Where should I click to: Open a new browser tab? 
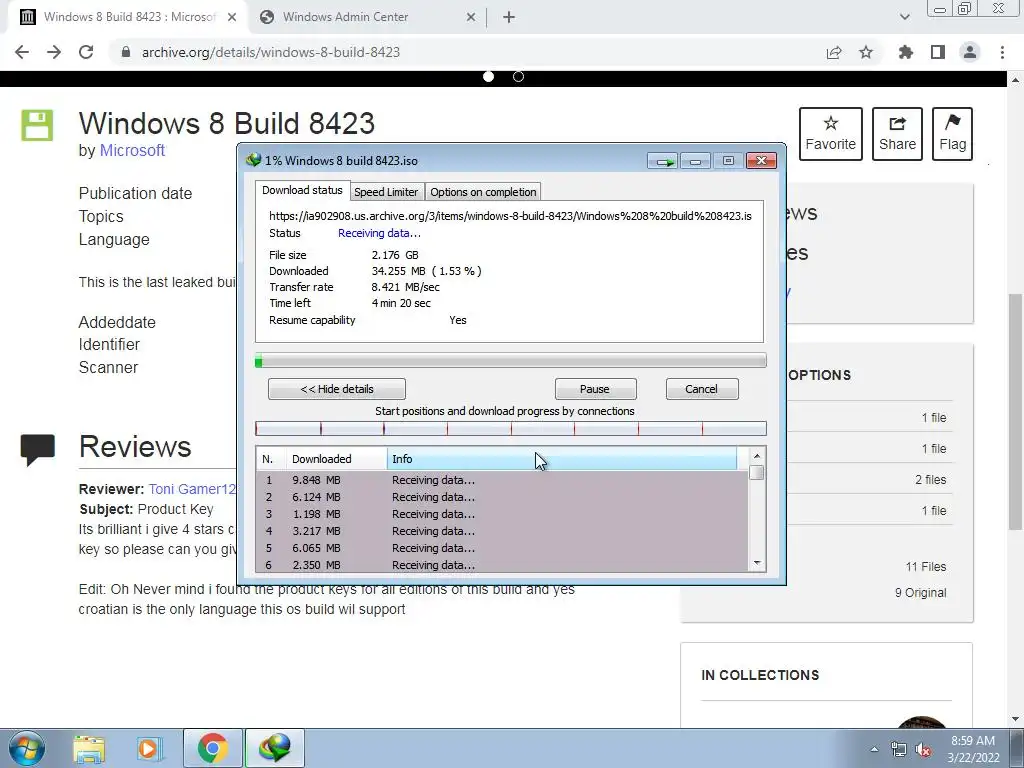coord(509,17)
